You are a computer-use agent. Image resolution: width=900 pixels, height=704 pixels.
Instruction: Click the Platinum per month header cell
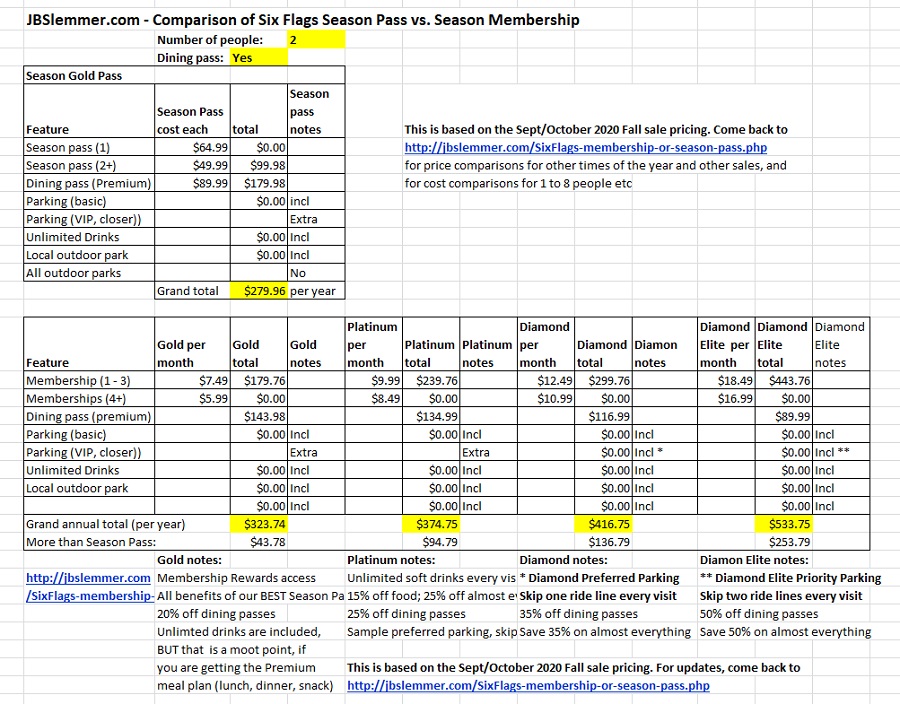pyautogui.click(x=374, y=344)
